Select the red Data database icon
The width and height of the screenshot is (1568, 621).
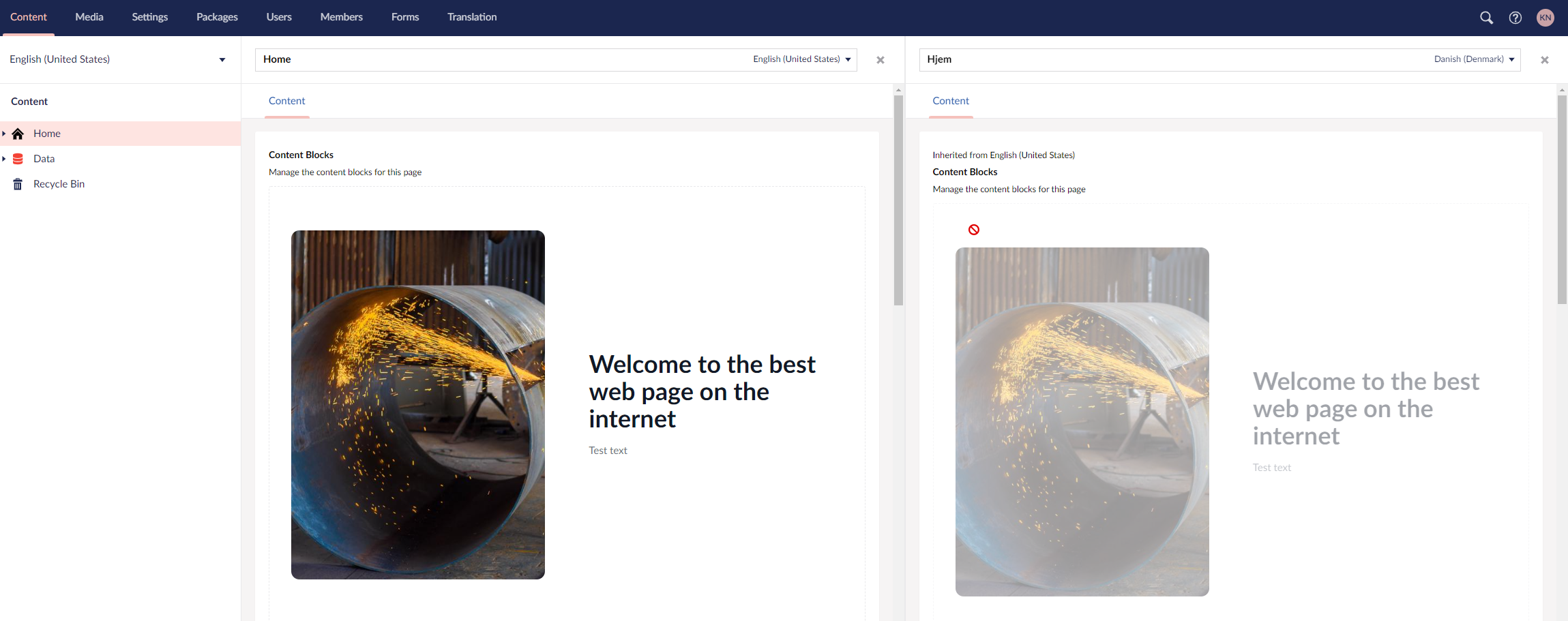click(17, 158)
